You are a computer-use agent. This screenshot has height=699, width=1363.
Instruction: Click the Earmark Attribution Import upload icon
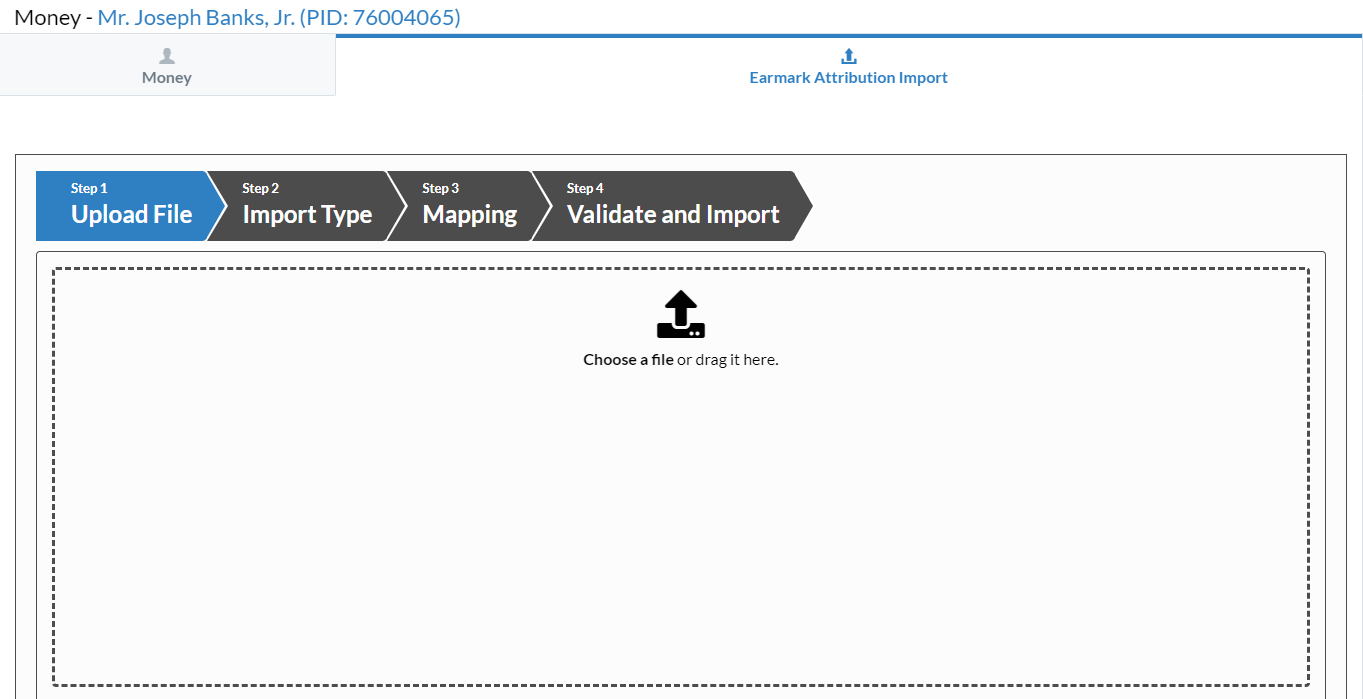pos(849,56)
